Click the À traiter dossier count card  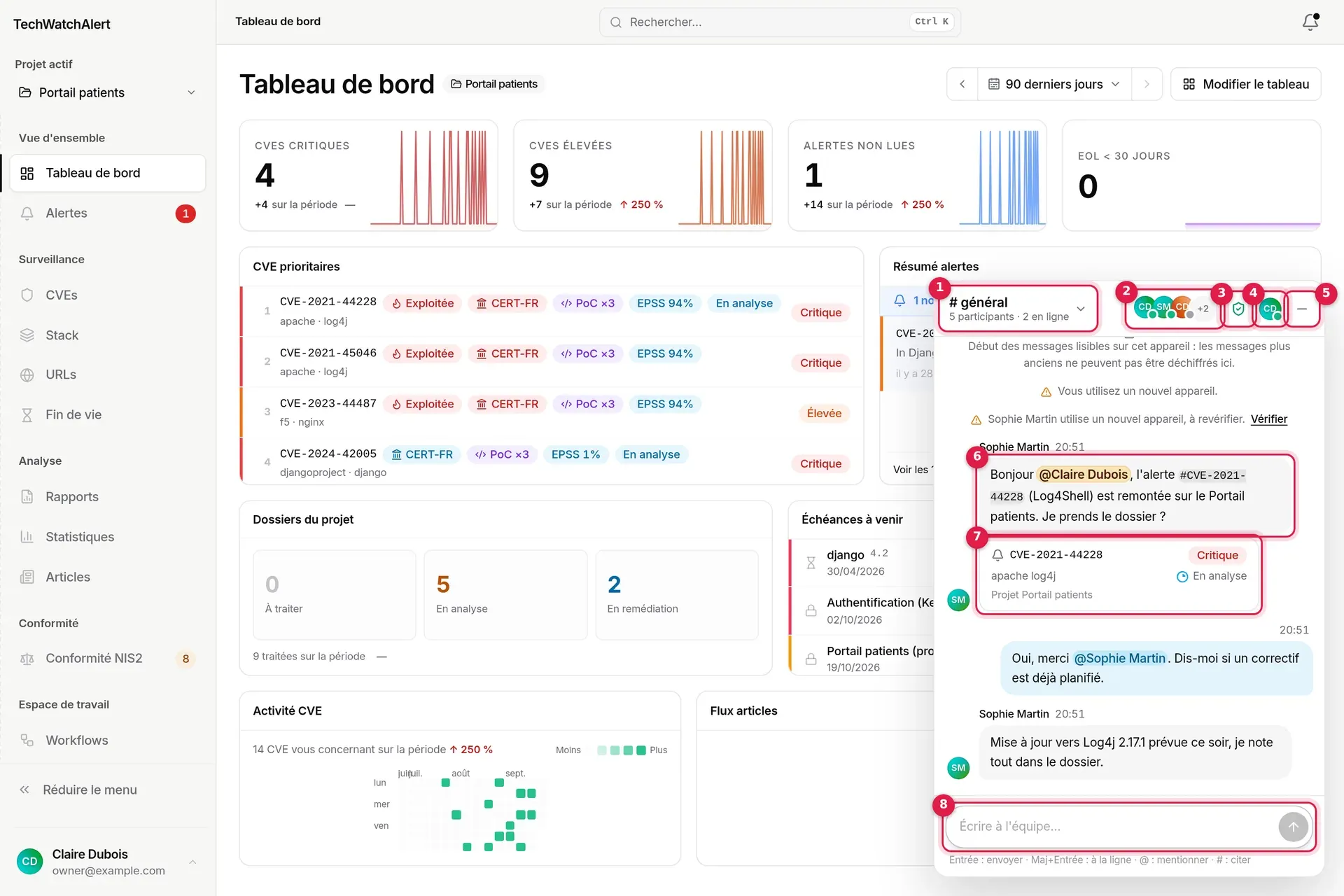335,595
